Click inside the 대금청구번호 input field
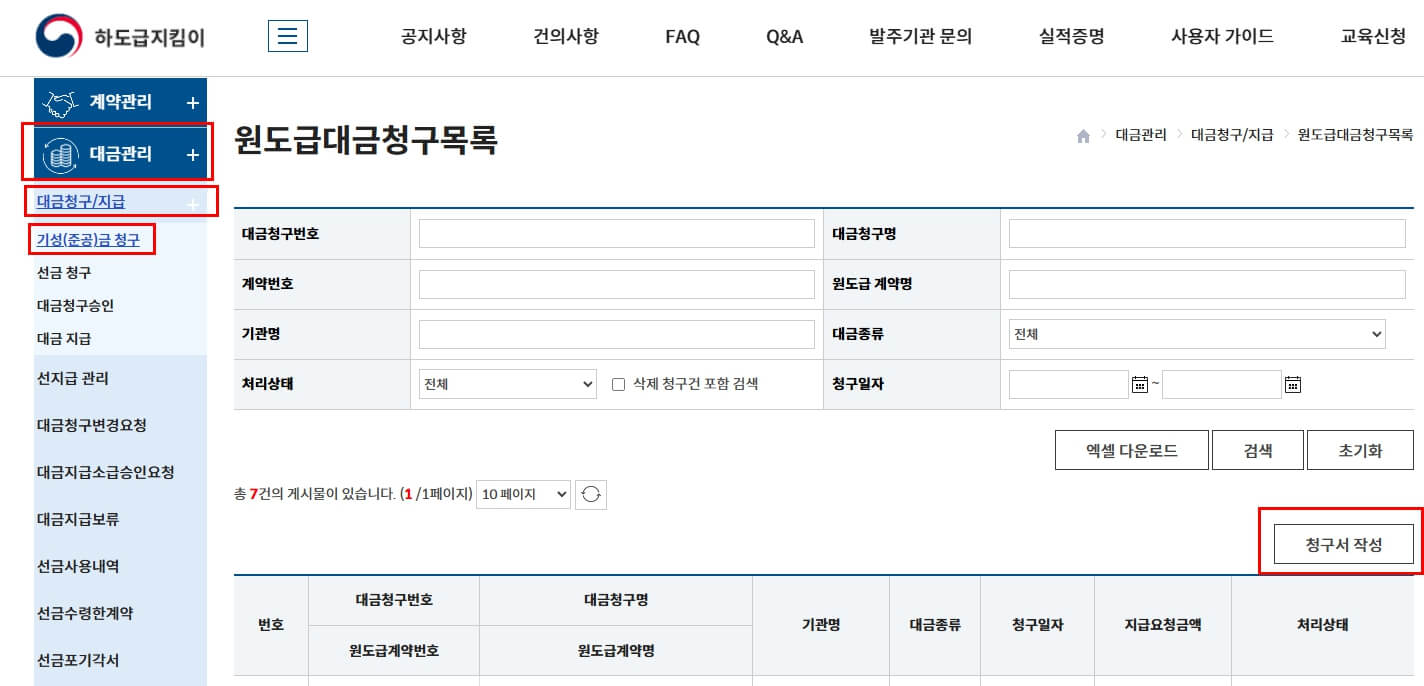This screenshot has width=1424, height=686. 615,233
